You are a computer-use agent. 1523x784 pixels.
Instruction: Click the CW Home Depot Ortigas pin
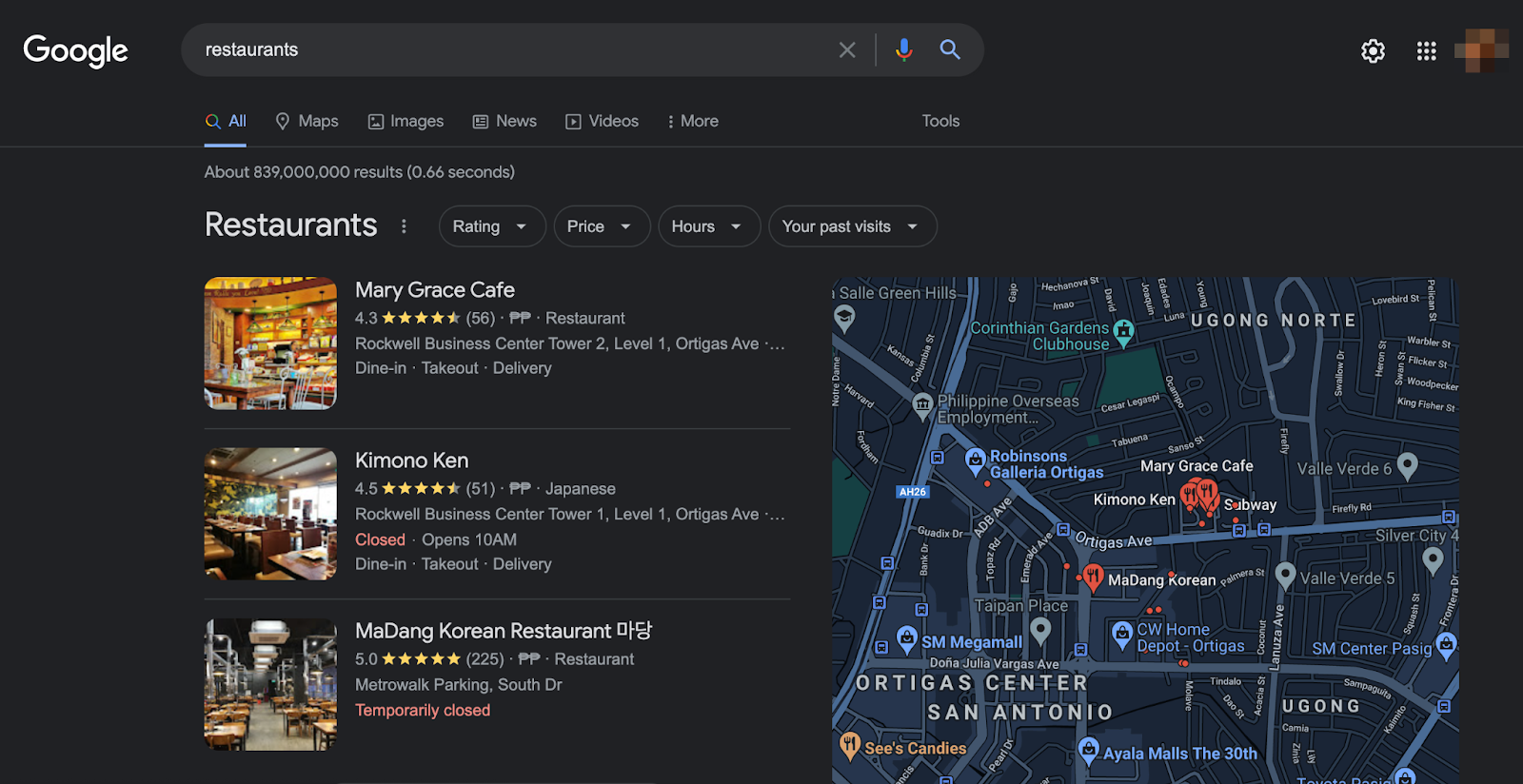(x=1122, y=634)
